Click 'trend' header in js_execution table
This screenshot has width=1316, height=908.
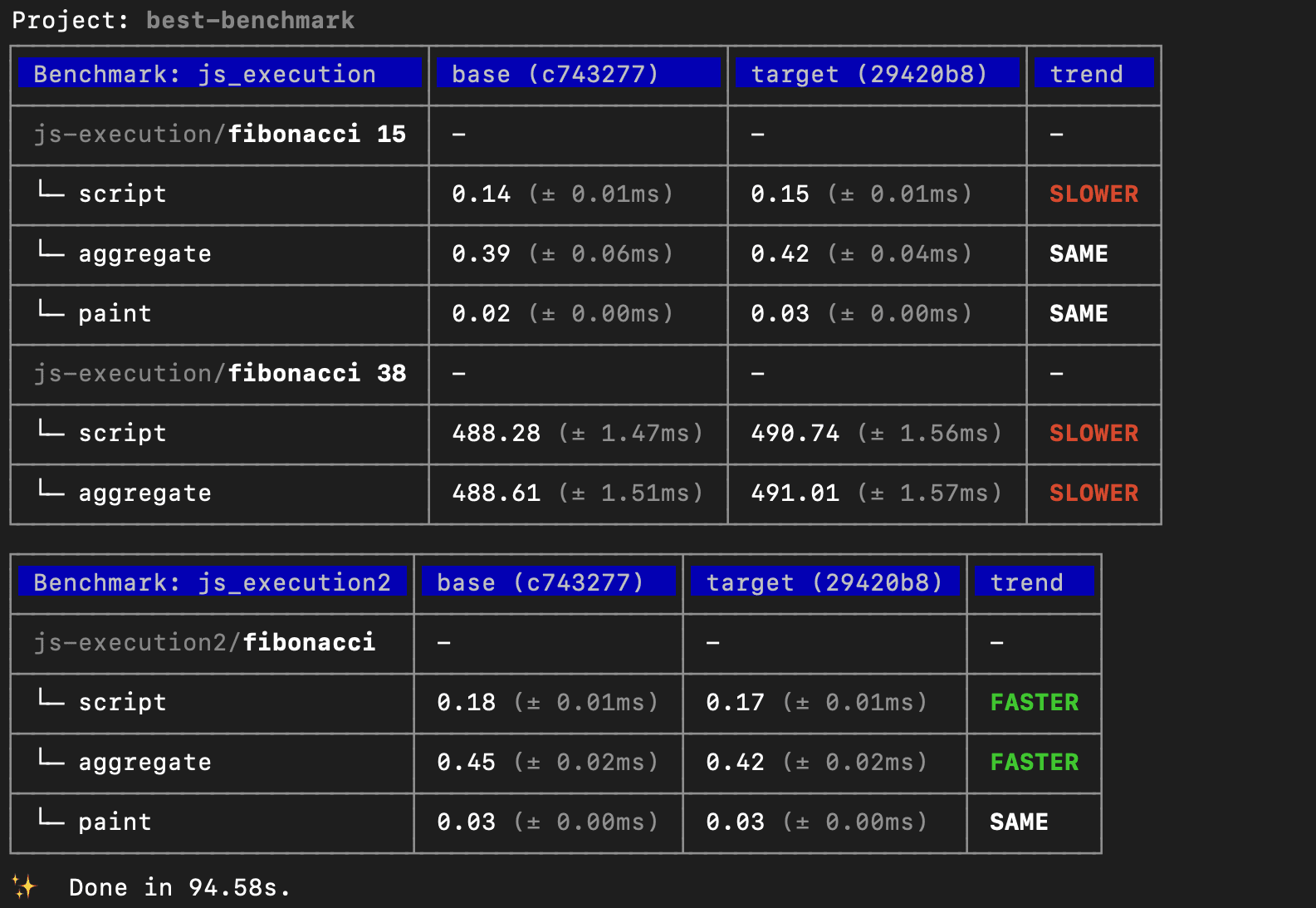[x=1093, y=74]
